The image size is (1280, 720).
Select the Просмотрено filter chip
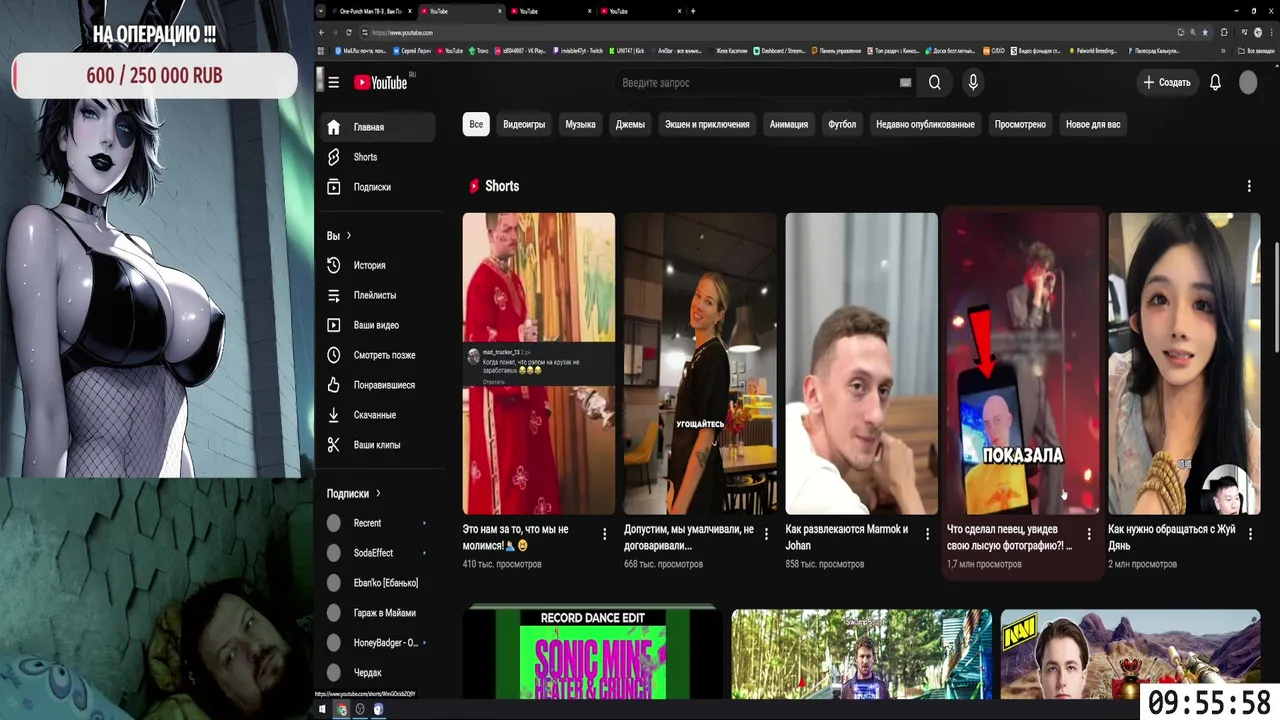1020,124
